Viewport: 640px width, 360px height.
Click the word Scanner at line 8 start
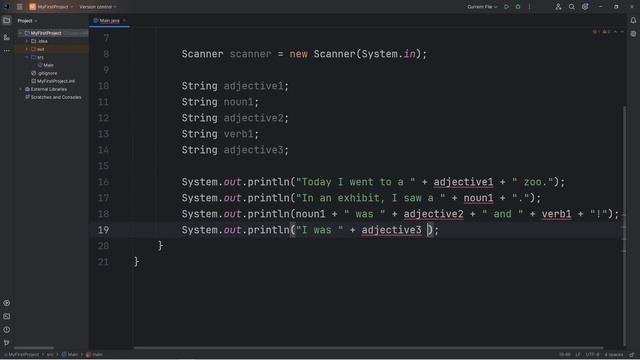pos(202,54)
